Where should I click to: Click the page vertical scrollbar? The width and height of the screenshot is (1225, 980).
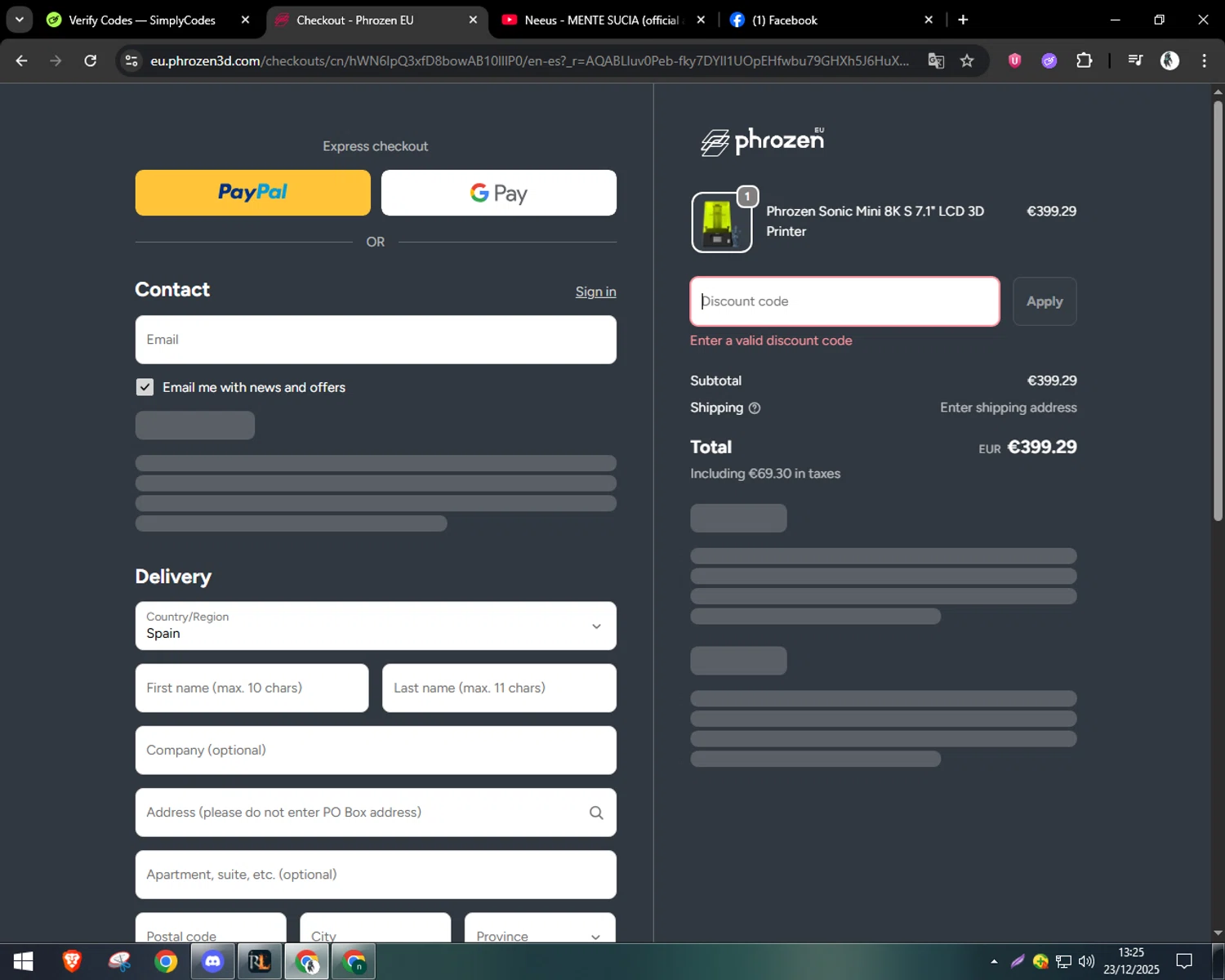click(x=1218, y=310)
